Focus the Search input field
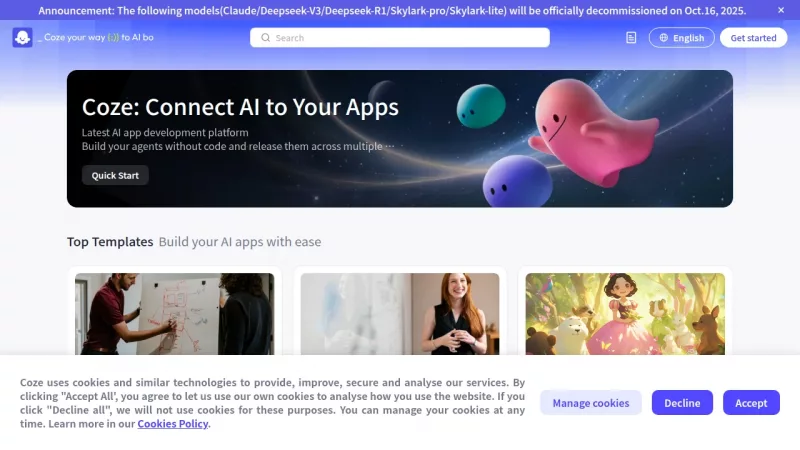 (400, 38)
